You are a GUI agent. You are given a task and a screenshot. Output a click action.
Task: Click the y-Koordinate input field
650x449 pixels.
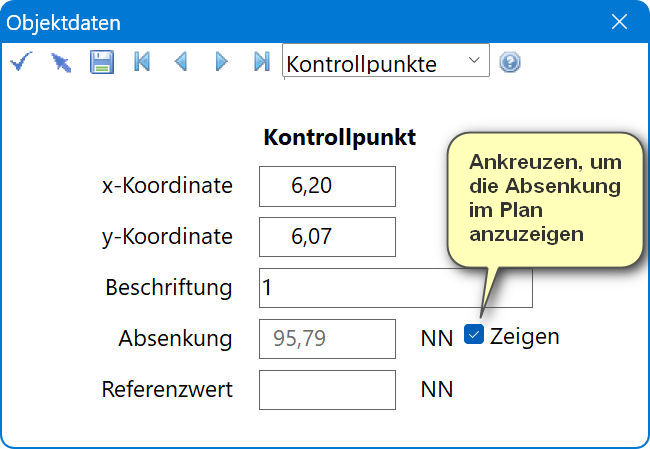coord(327,237)
